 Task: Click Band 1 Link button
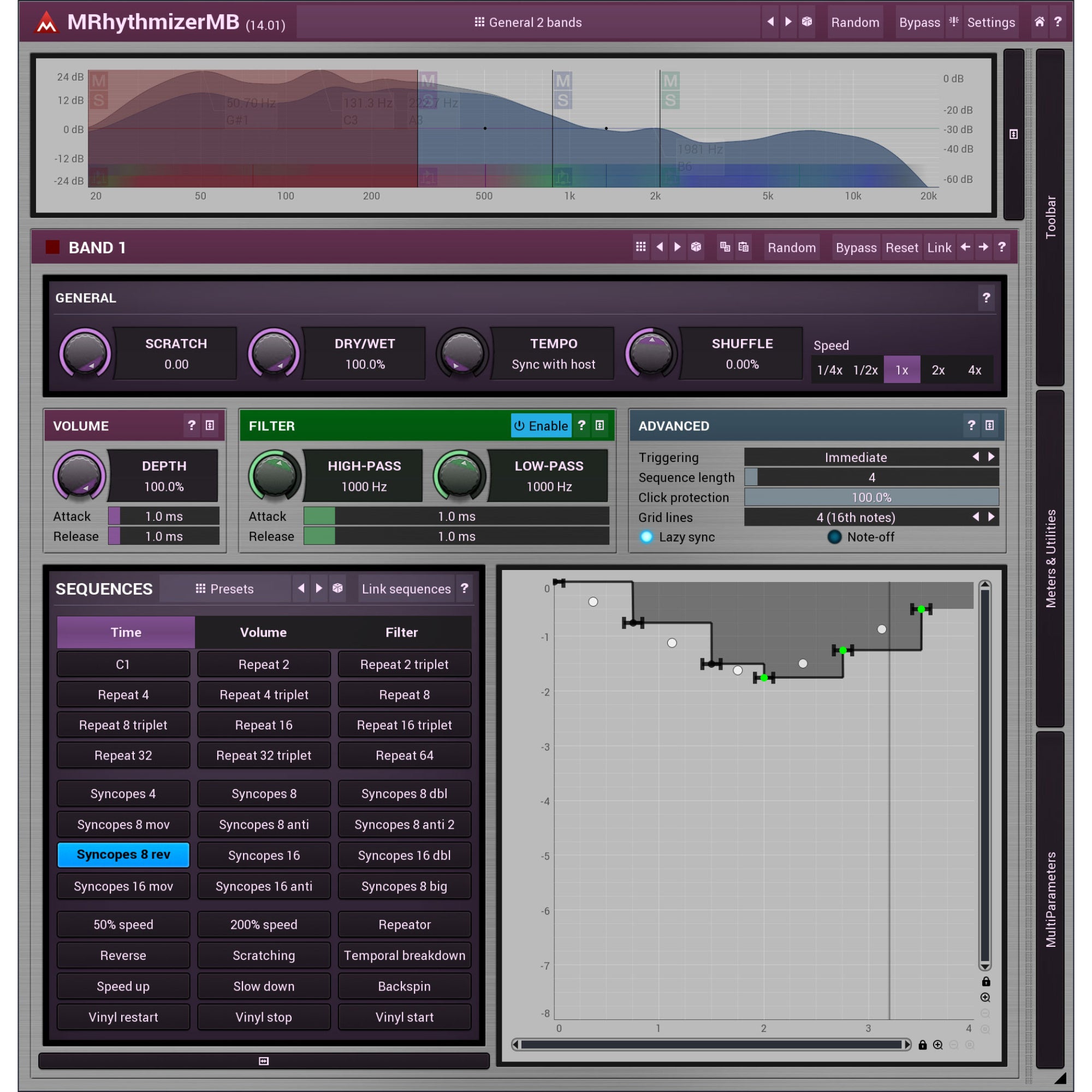[x=939, y=247]
